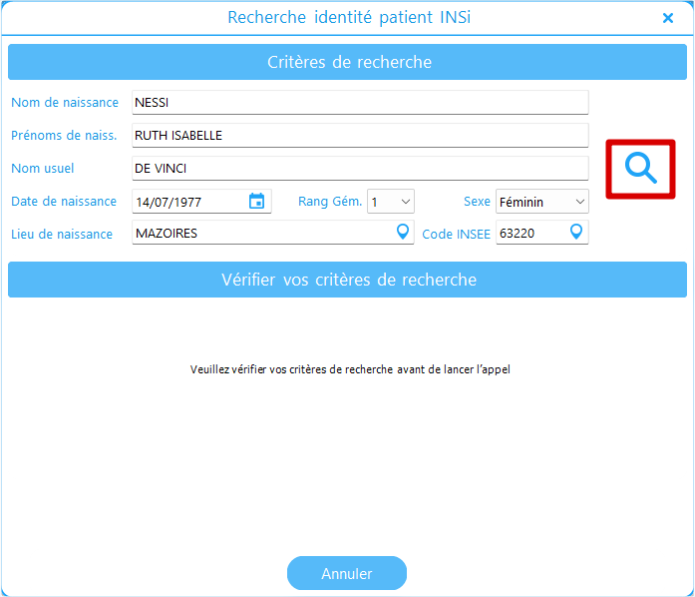Click the Prénoms de naiss. label
The image size is (695, 597).
[x=64, y=135]
